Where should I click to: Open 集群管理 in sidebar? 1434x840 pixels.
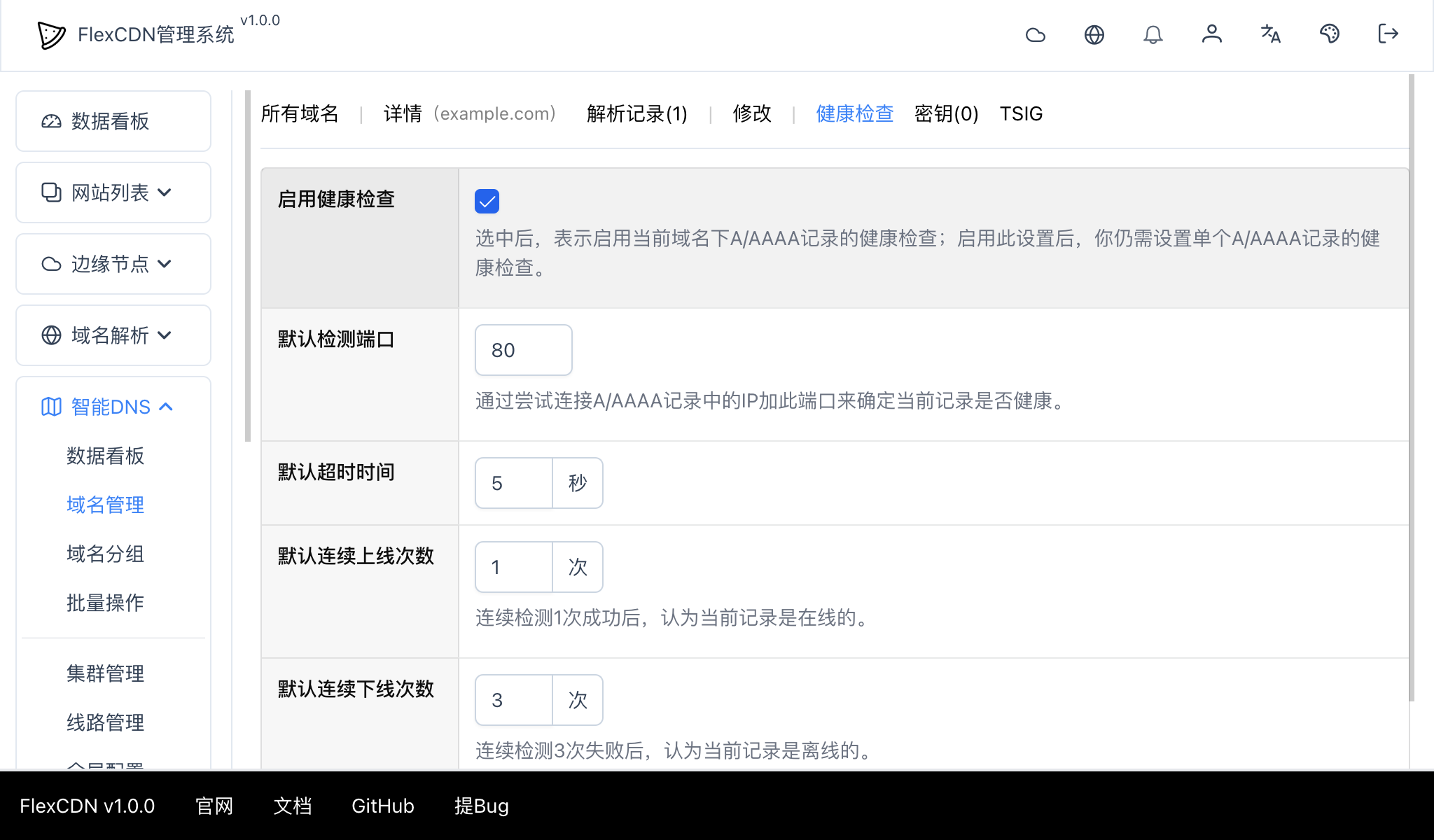pyautogui.click(x=105, y=673)
